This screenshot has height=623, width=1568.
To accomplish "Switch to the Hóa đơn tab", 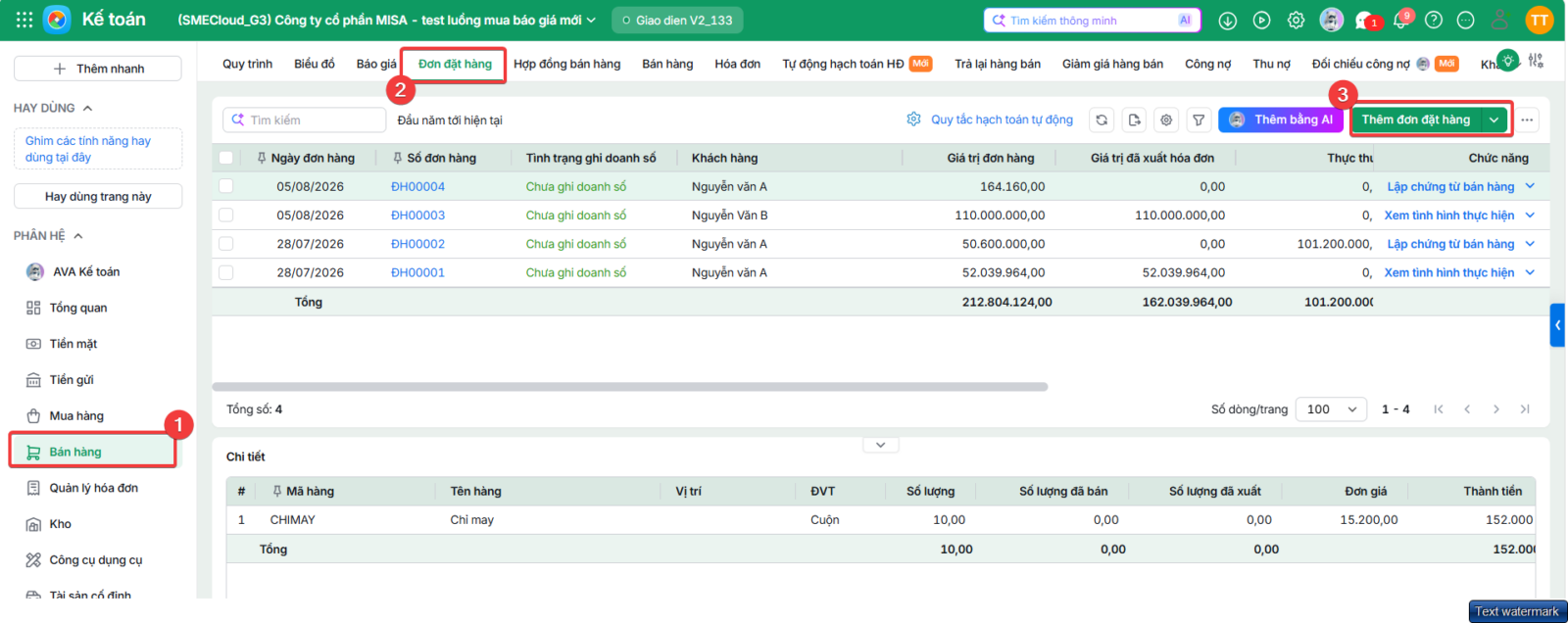I will click(x=737, y=64).
